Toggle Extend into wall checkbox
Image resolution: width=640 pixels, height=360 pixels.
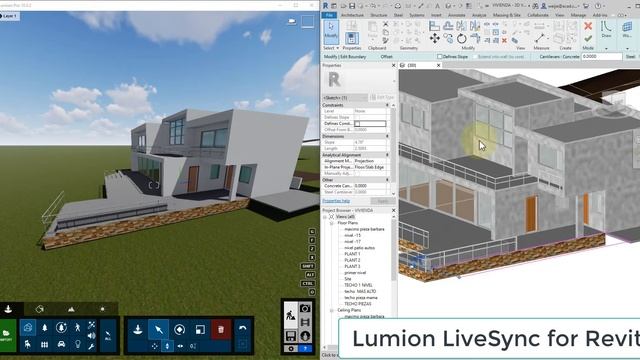[475, 57]
